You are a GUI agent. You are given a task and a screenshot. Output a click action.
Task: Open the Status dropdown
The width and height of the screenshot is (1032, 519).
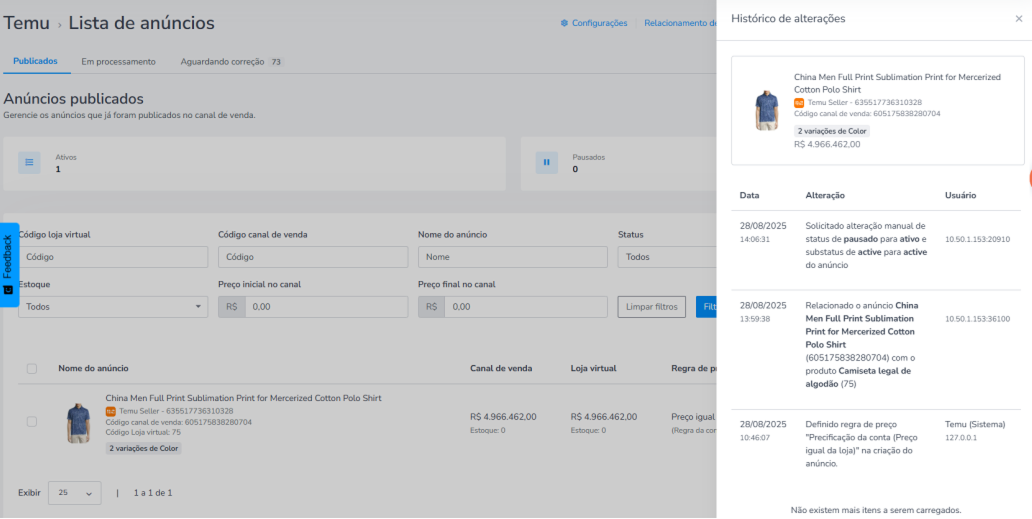coord(667,257)
